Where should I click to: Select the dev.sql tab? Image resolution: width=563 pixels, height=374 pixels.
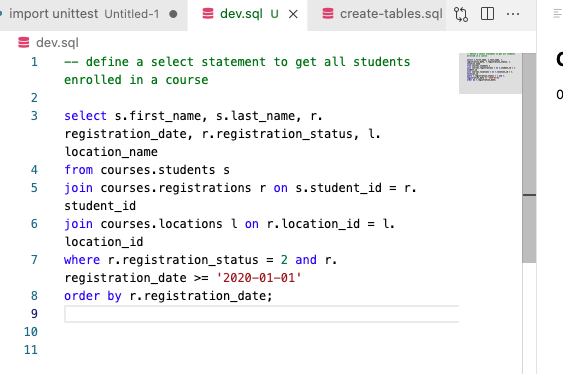(247, 14)
